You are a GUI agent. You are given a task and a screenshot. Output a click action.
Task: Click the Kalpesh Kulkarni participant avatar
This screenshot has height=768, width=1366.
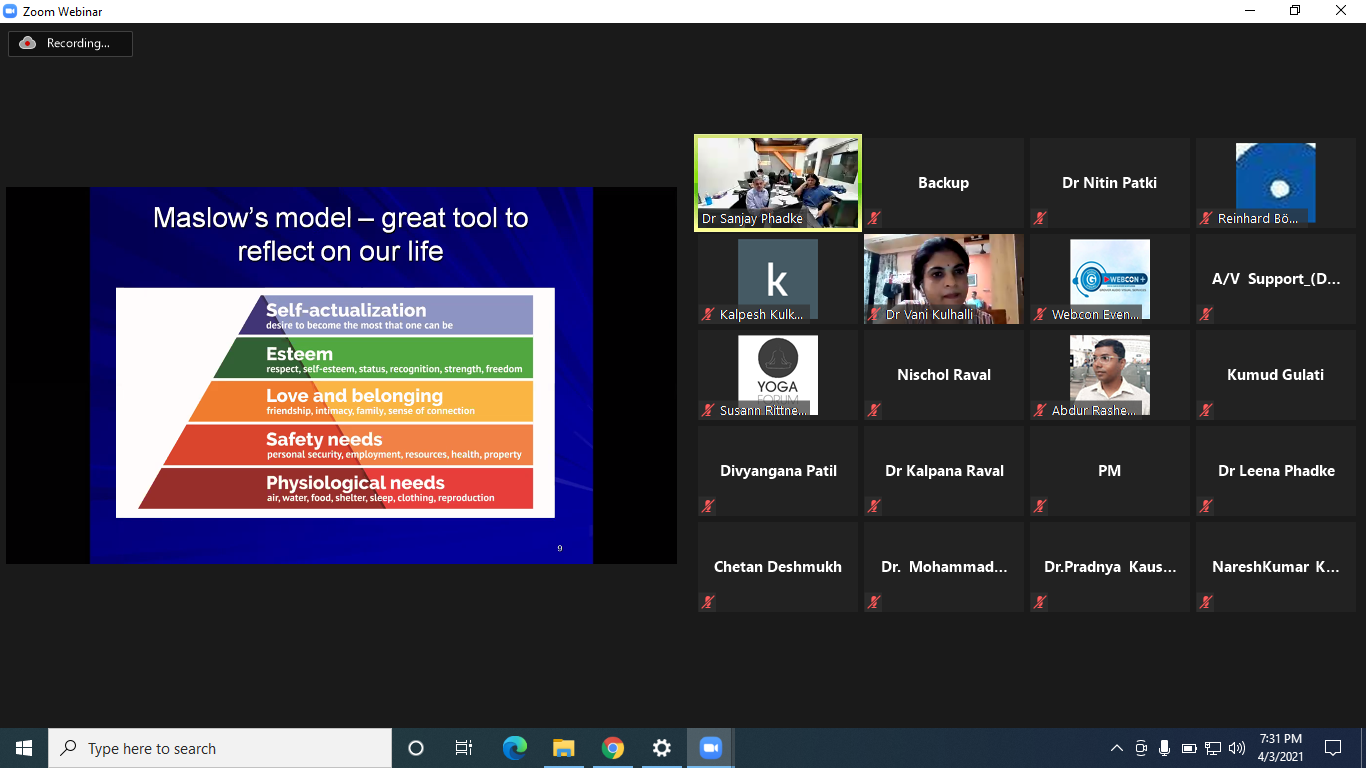[778, 279]
